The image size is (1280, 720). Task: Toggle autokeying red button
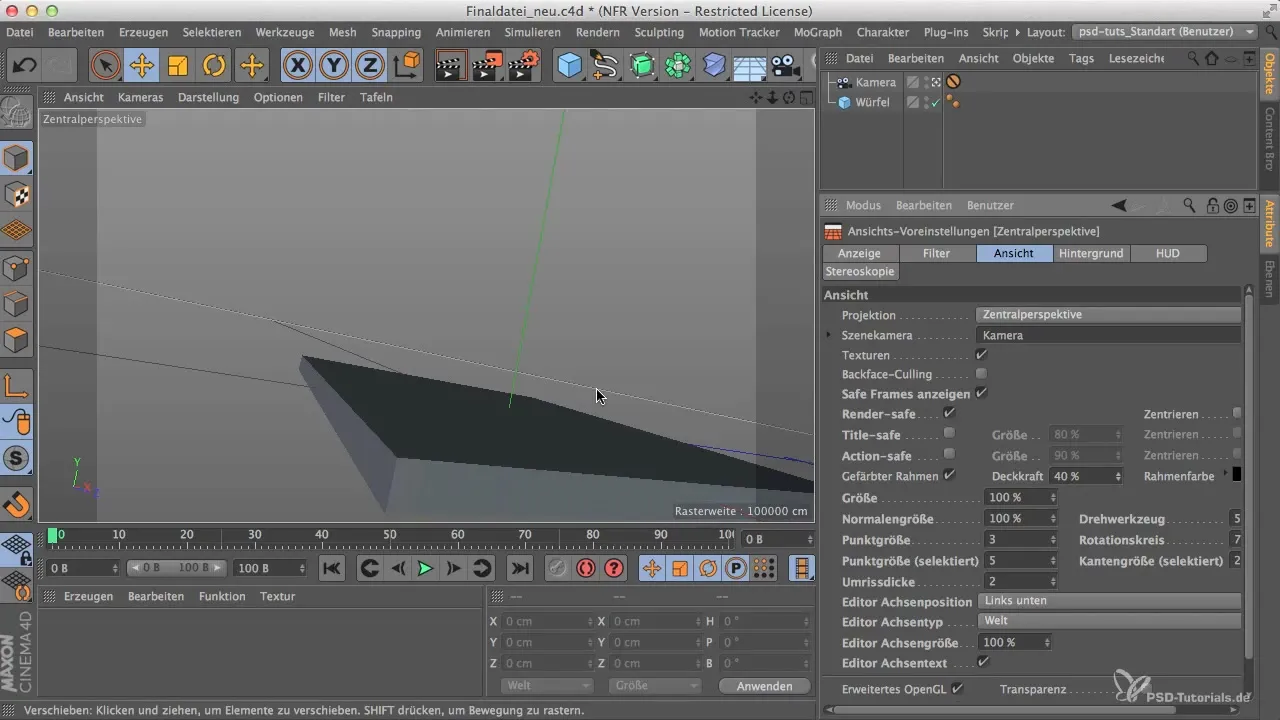coord(586,568)
